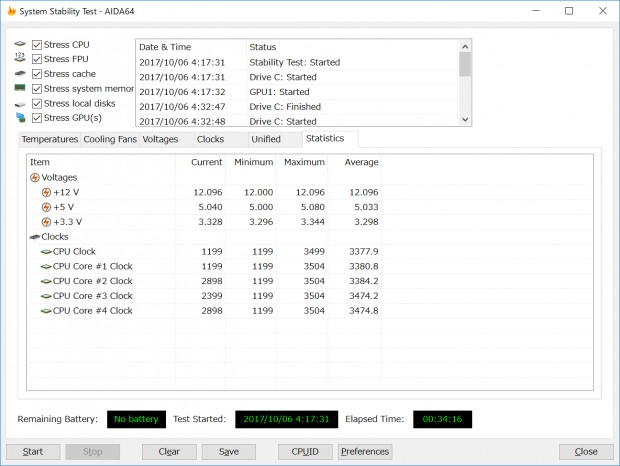Select the 'Drive C: Finished' log entry
The width and height of the screenshot is (620, 466).
pos(285,107)
